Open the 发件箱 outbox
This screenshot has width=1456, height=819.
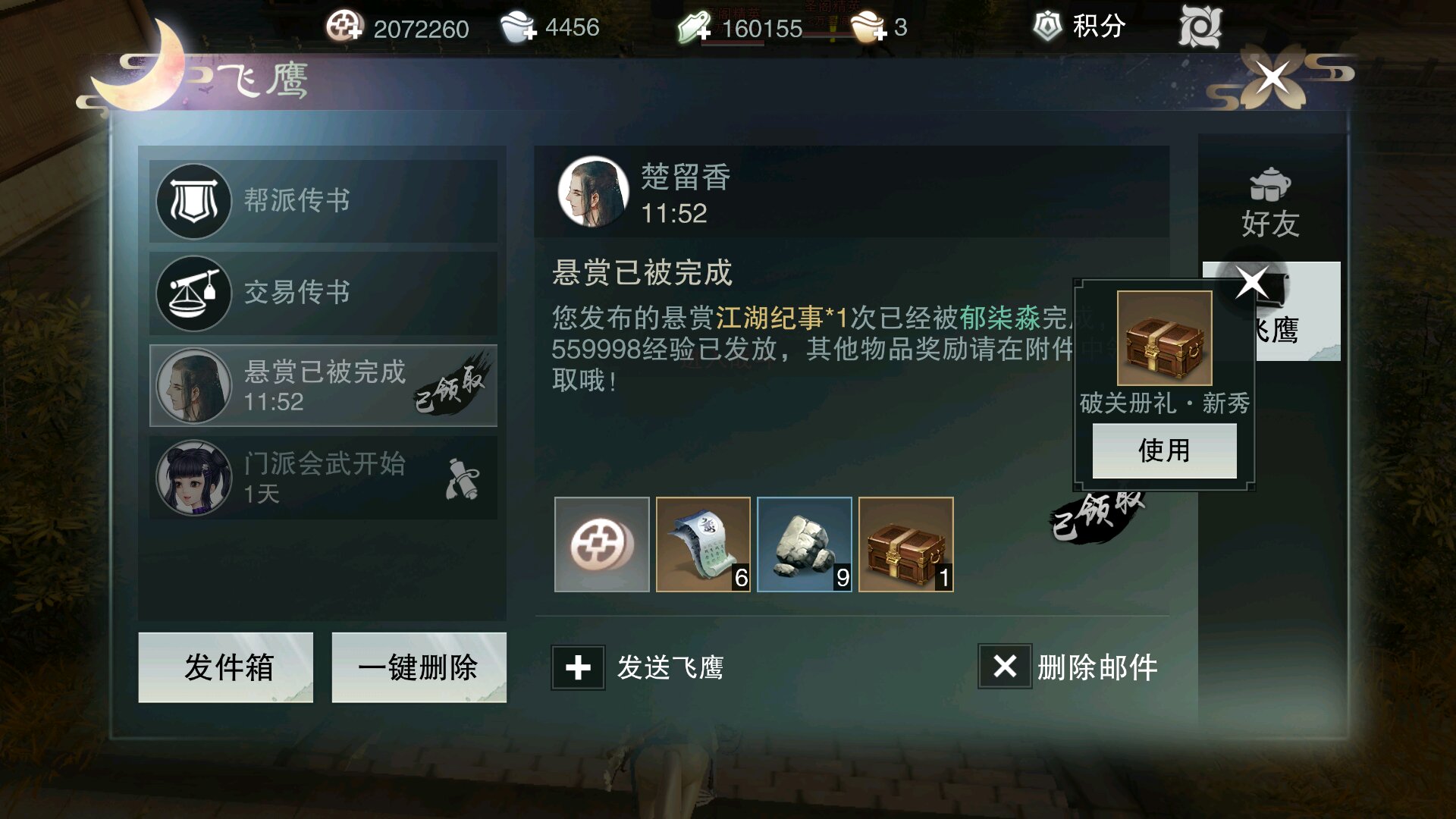coord(226,667)
